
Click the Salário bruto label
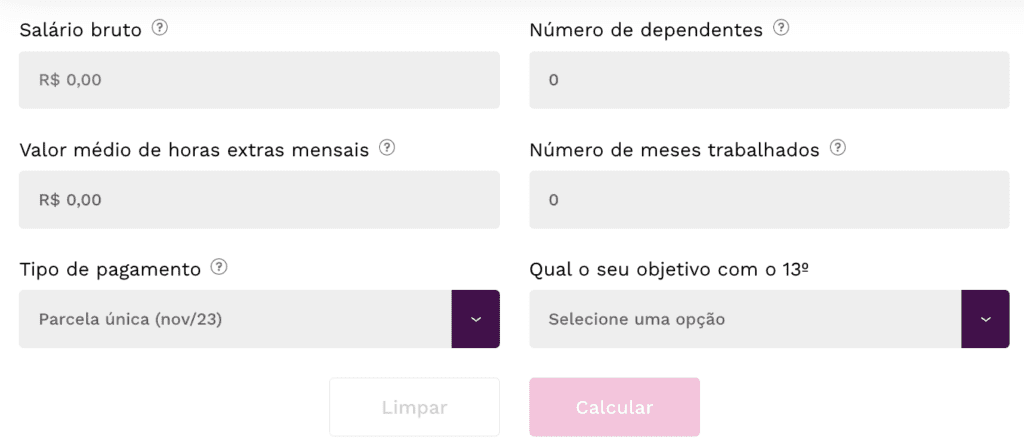81,30
